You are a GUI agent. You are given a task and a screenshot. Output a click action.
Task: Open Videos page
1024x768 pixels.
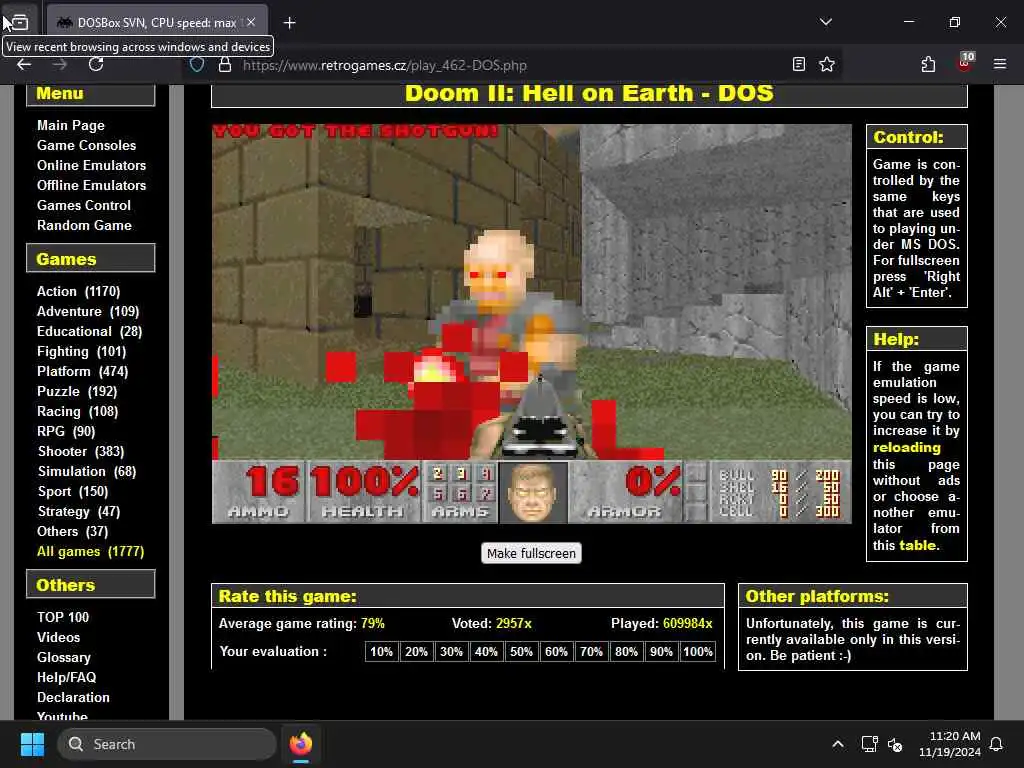pos(58,637)
